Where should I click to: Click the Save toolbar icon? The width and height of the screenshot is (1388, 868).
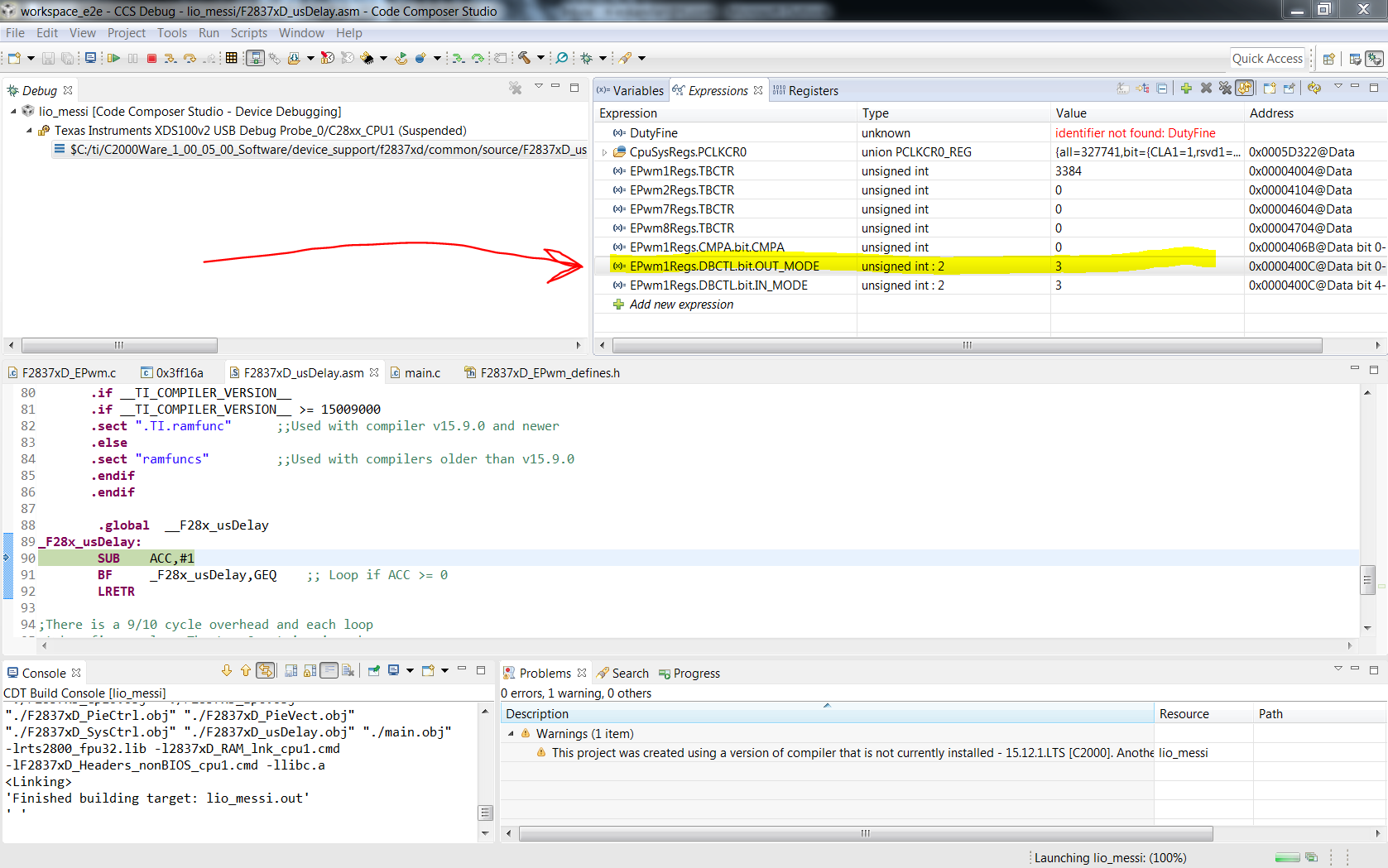click(48, 58)
